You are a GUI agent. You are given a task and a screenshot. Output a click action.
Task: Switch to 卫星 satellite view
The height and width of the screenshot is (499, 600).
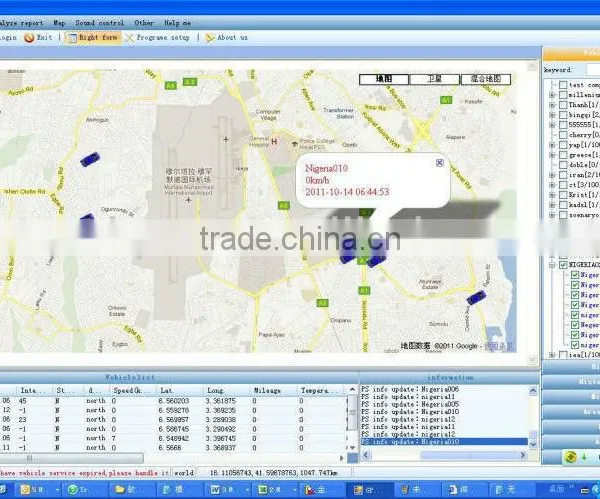[x=434, y=79]
